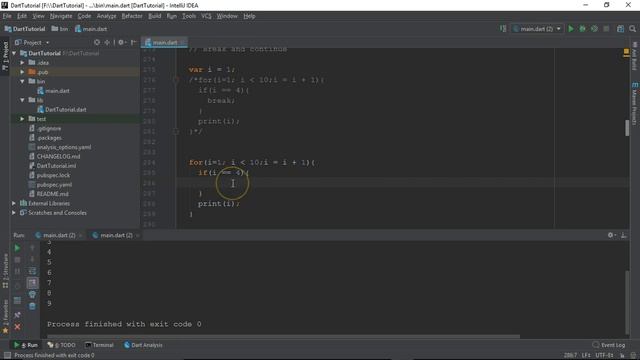Run main.dart with the green toolbar Run button
Viewport: 640px width, 360px height.
pyautogui.click(x=571, y=29)
